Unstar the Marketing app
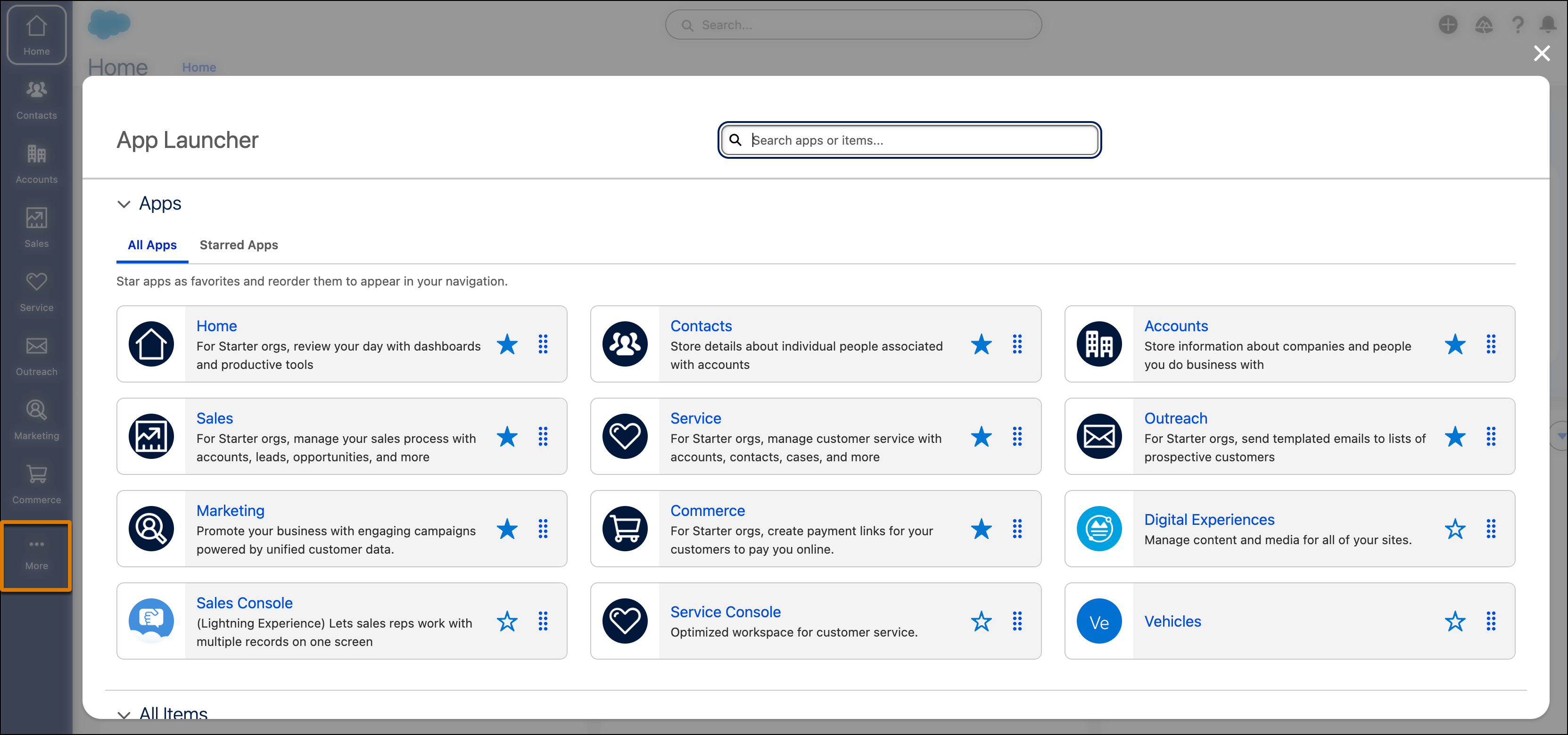Viewport: 1568px width, 735px height. 507,530
